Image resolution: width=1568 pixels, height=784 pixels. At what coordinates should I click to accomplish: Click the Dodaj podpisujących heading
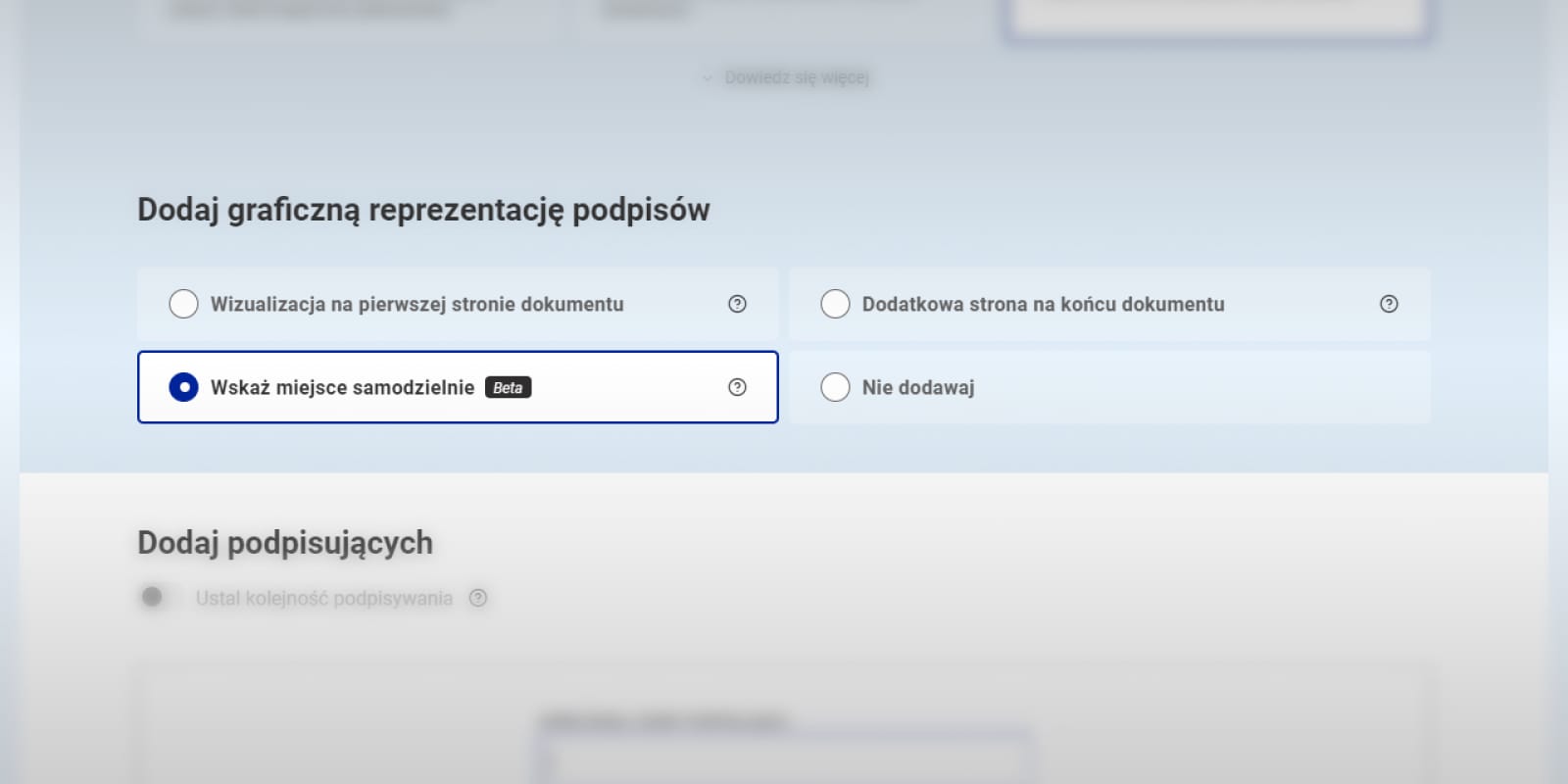[284, 543]
